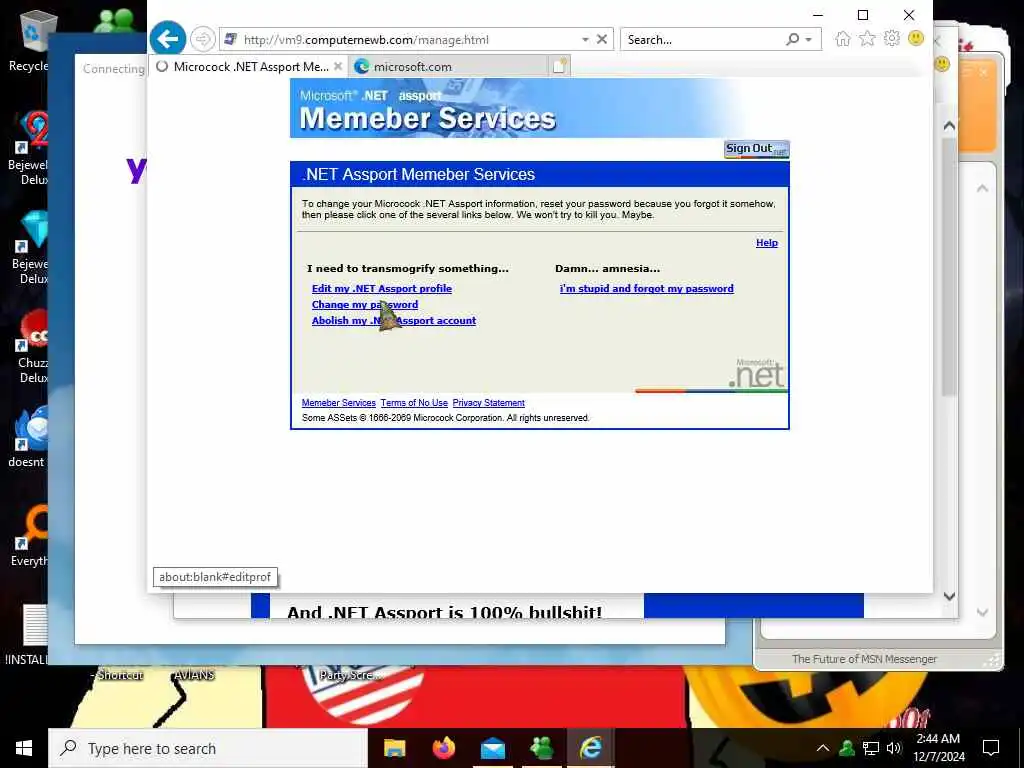
Task: Open Abolish my .NET Assport account link
Action: 394,321
